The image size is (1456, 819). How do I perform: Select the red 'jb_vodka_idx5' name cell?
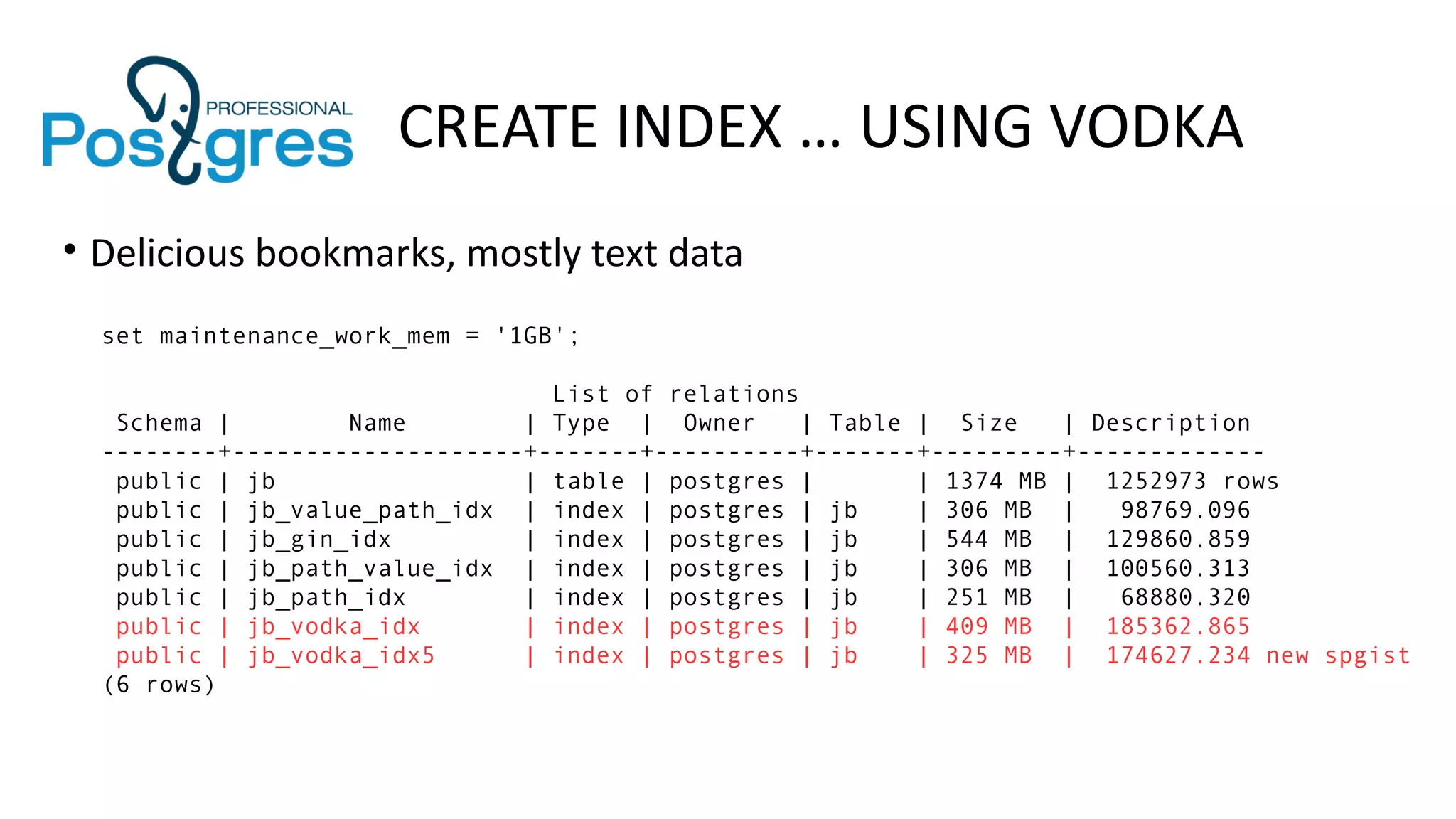point(341,656)
